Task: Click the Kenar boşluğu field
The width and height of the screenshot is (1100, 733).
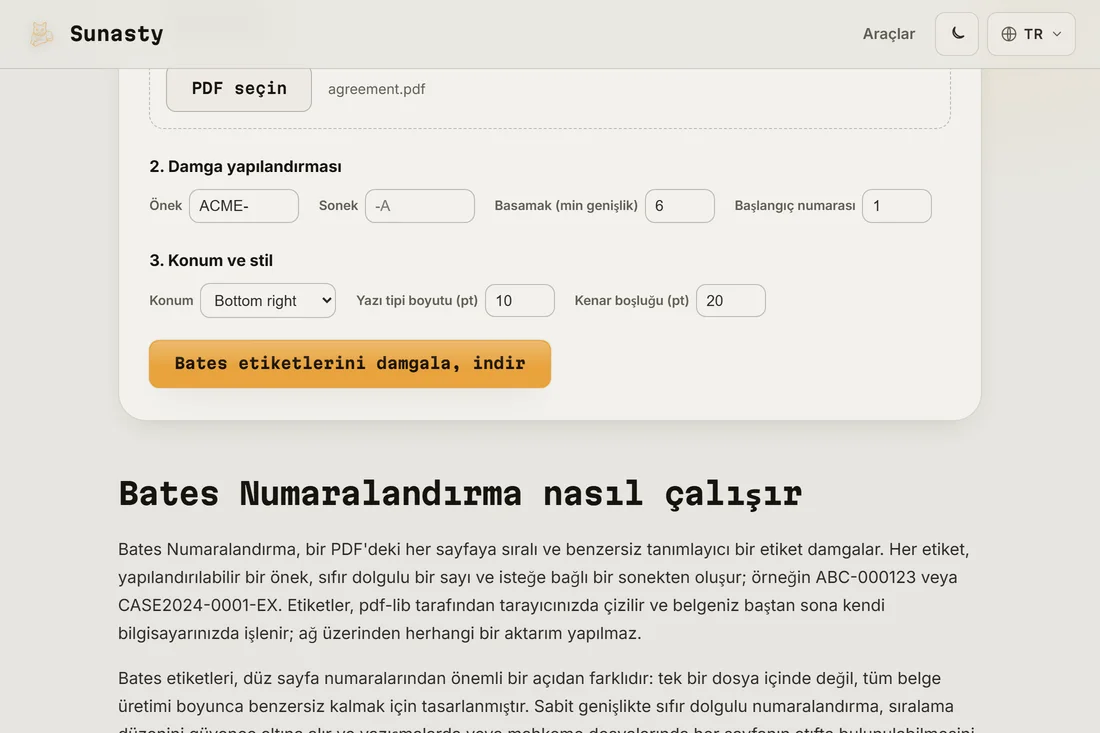Action: click(731, 300)
